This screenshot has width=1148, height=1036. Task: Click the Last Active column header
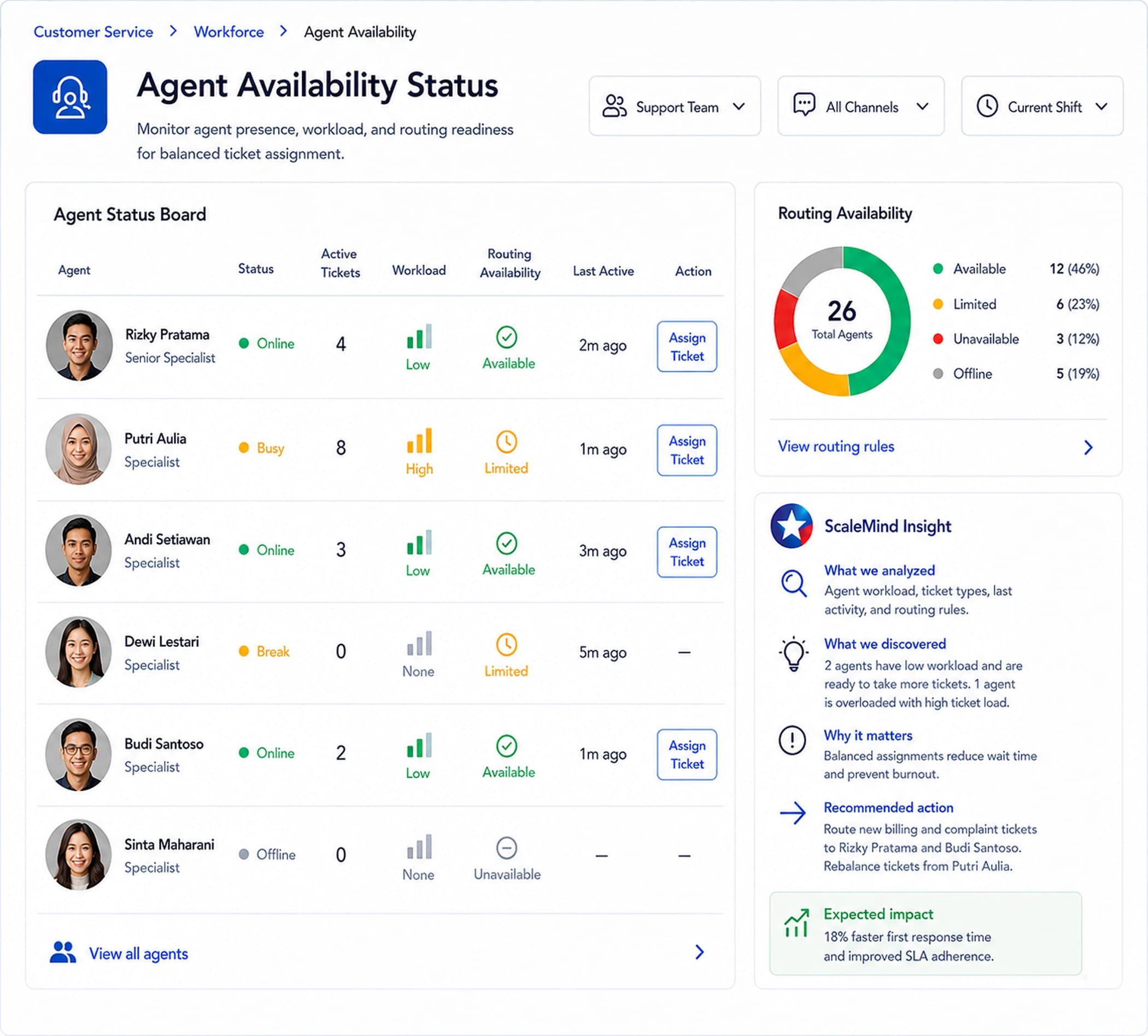[603, 271]
